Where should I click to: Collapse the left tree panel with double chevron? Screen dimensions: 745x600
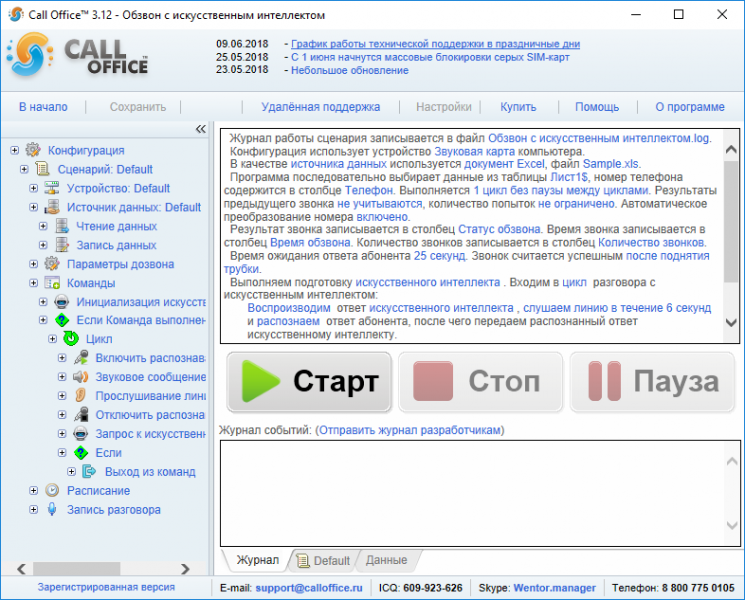click(201, 129)
